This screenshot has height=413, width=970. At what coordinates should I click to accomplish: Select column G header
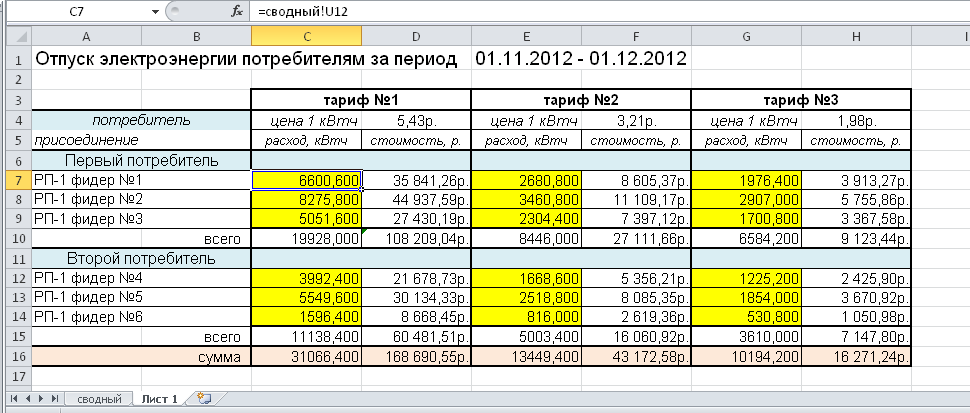point(746,36)
